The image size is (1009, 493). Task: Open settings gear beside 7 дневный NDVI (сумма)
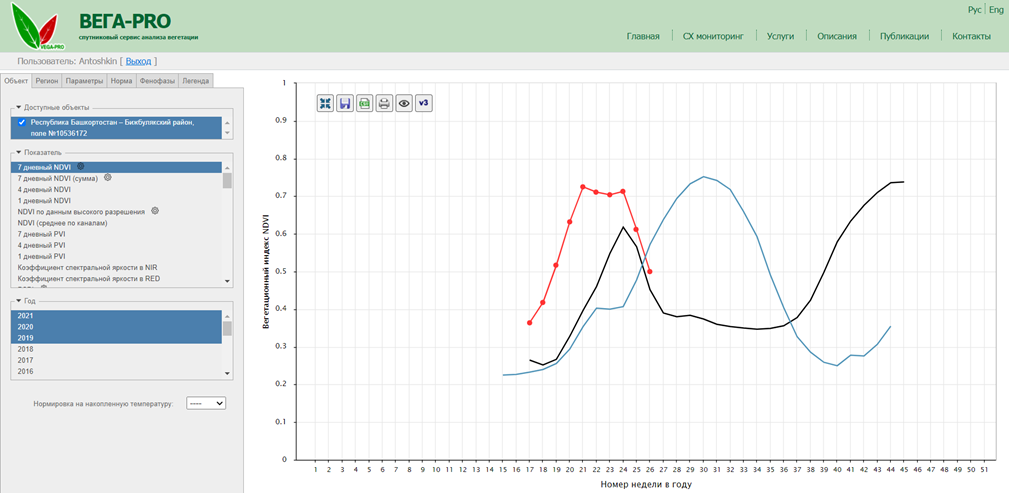click(108, 177)
